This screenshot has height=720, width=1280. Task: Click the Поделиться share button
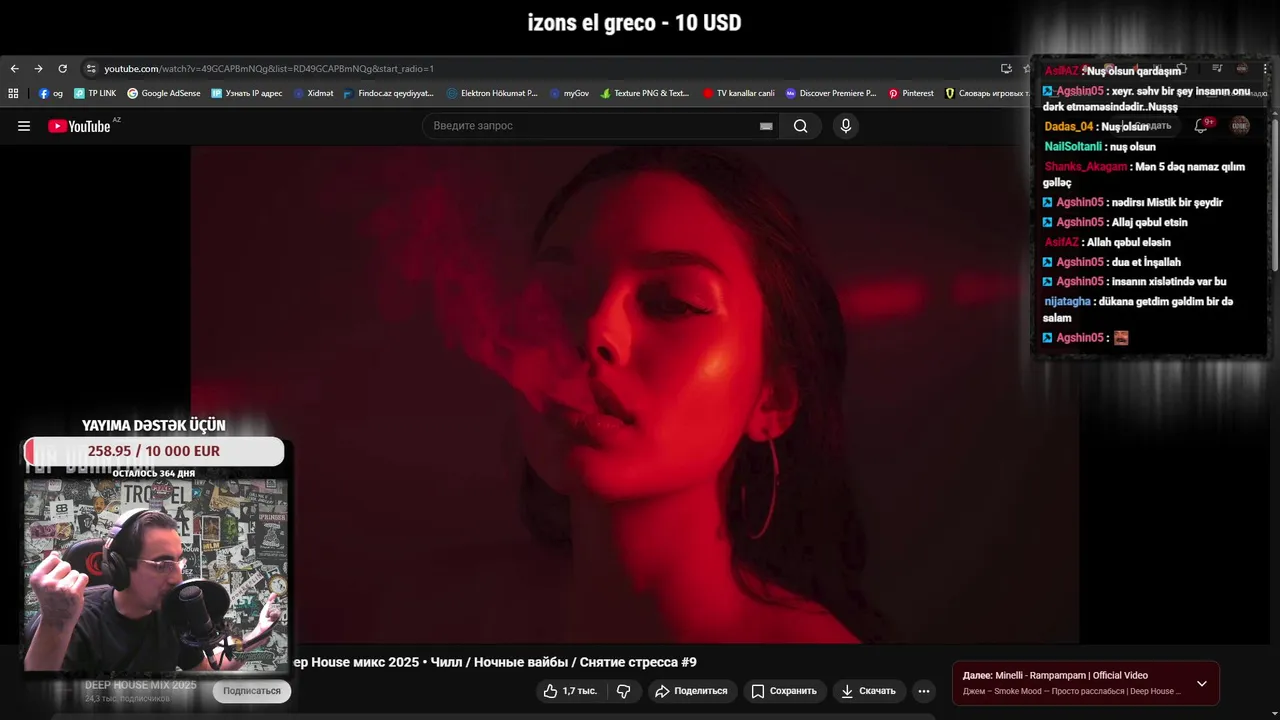click(x=691, y=691)
